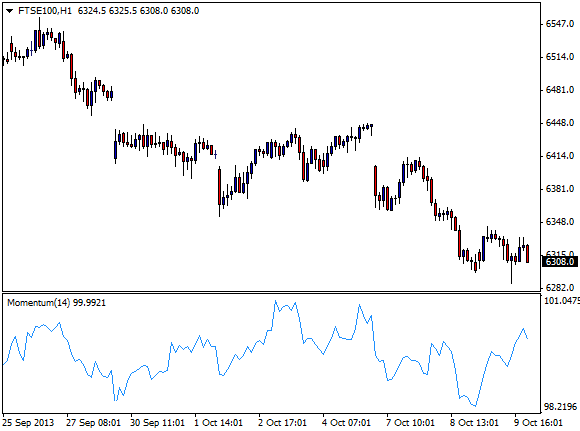Click the 6381.0 price axis label
The height and width of the screenshot is (431, 580).
pyautogui.click(x=560, y=189)
